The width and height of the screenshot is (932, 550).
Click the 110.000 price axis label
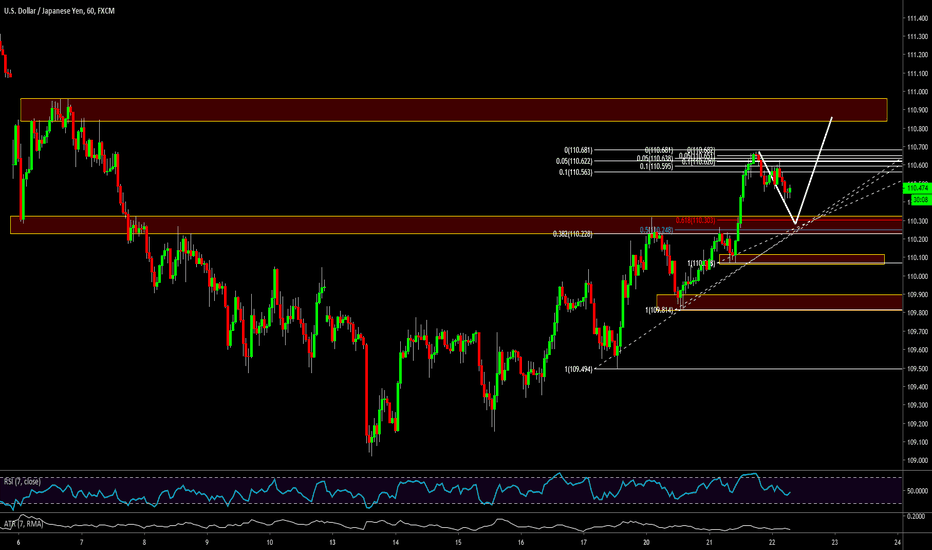[x=918, y=276]
